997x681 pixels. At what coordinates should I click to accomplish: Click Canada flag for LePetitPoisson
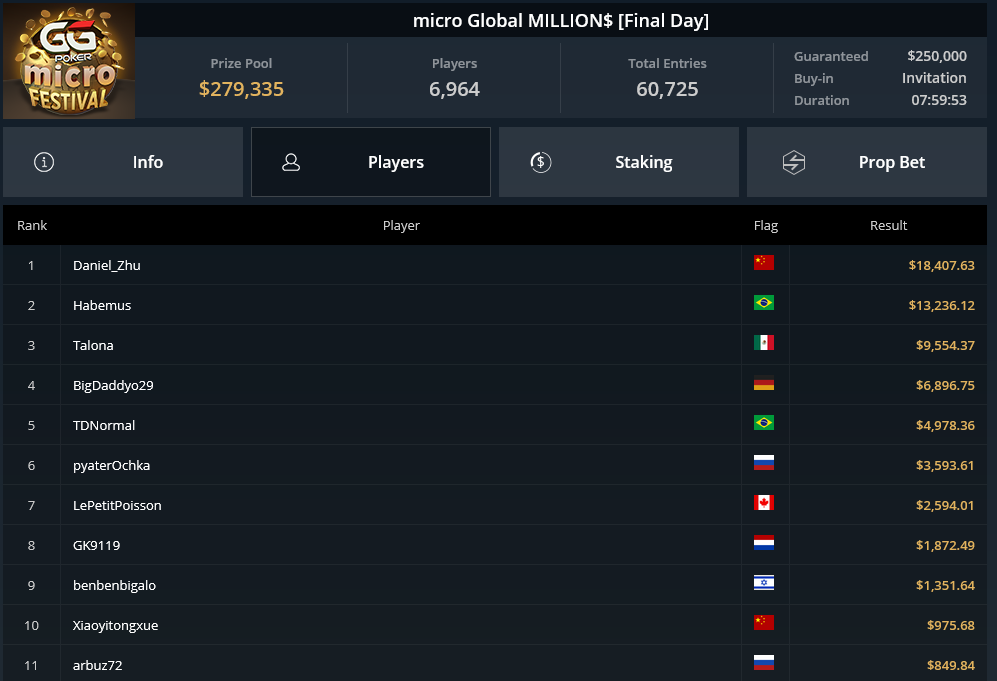(x=764, y=503)
